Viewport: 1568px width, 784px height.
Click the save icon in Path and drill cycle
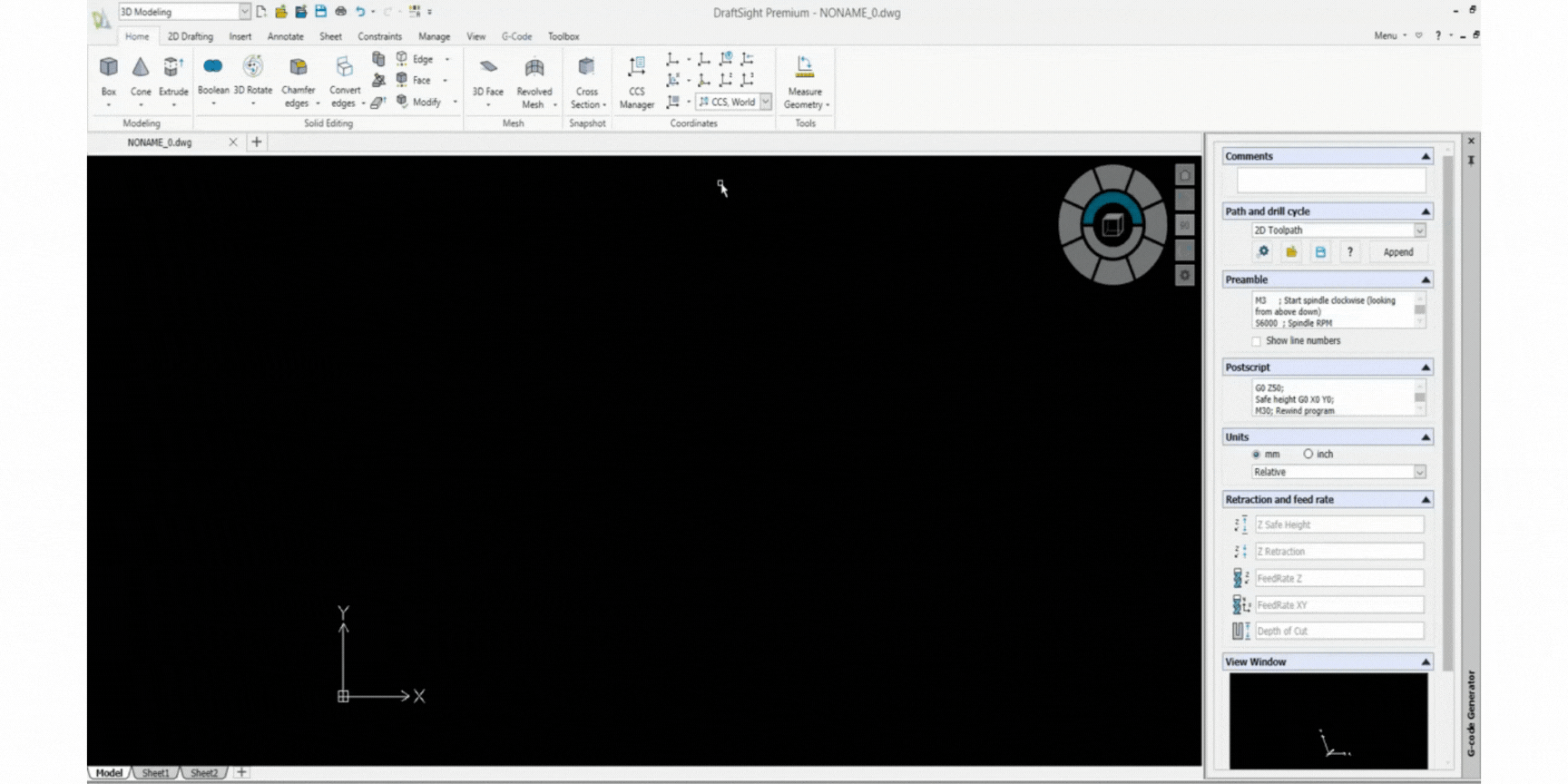pyautogui.click(x=1320, y=251)
